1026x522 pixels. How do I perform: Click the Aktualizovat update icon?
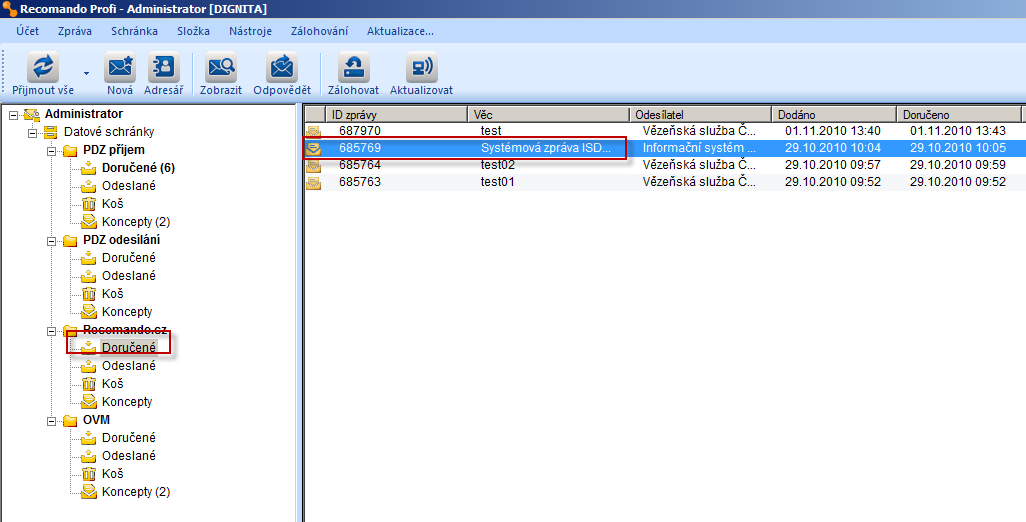[x=421, y=67]
